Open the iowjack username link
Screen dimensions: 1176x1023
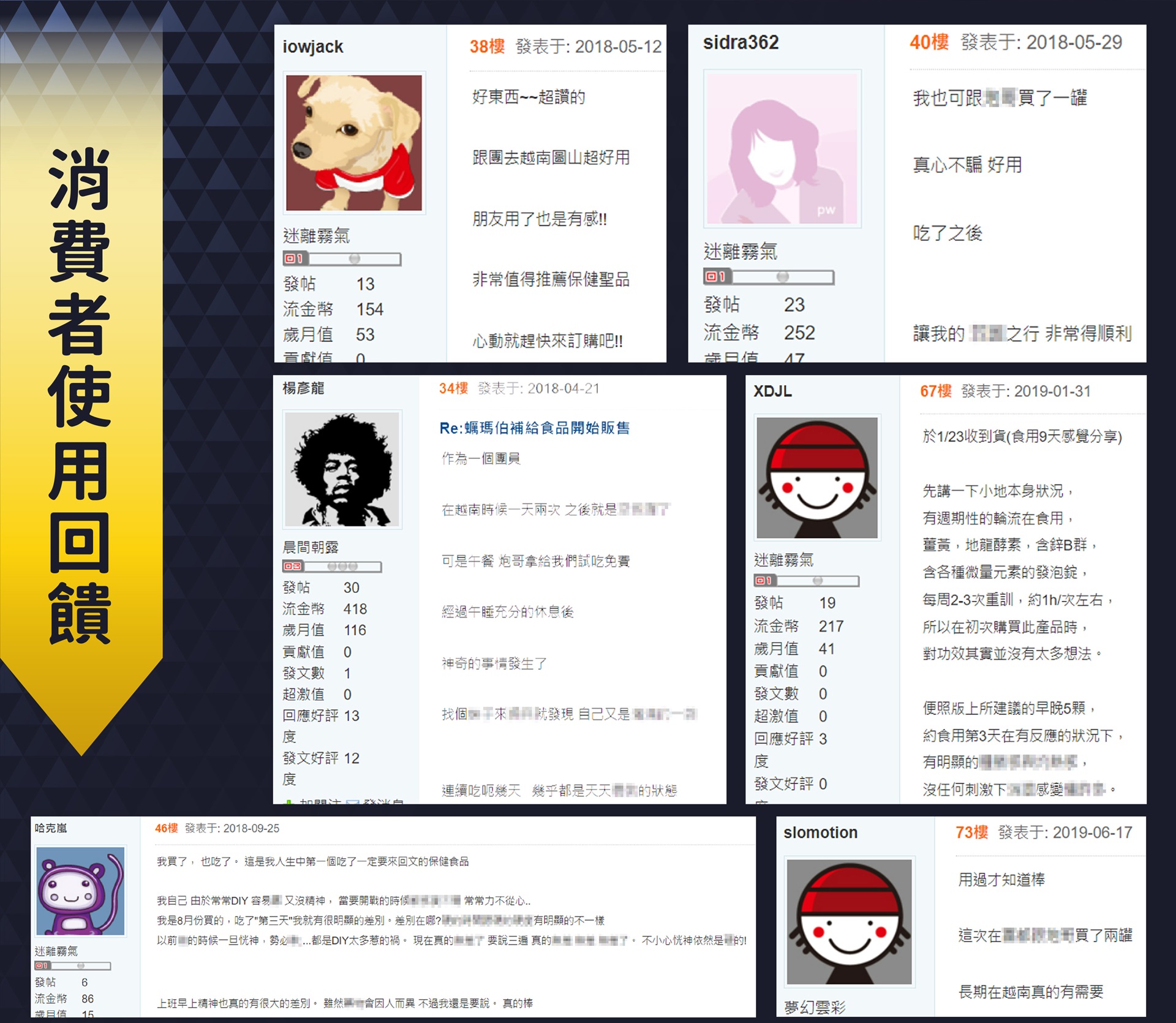point(312,47)
